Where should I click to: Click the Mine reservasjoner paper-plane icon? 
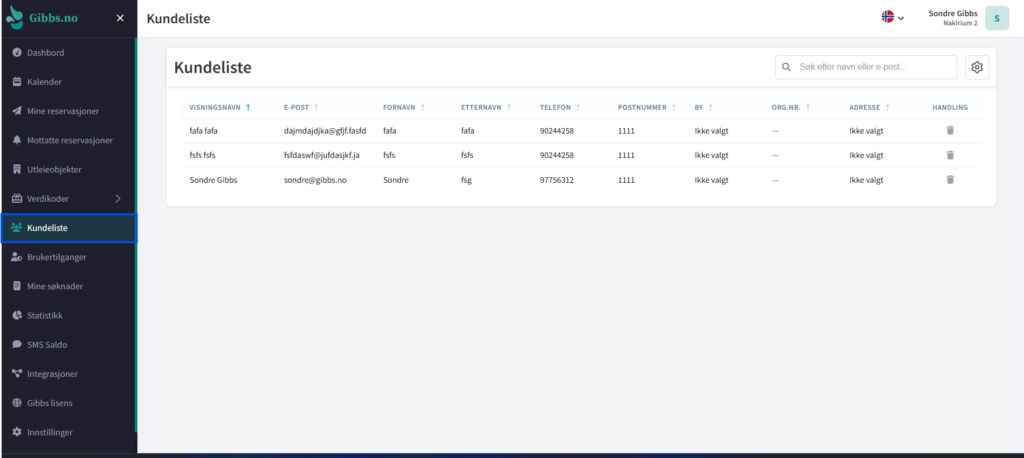pos(17,111)
